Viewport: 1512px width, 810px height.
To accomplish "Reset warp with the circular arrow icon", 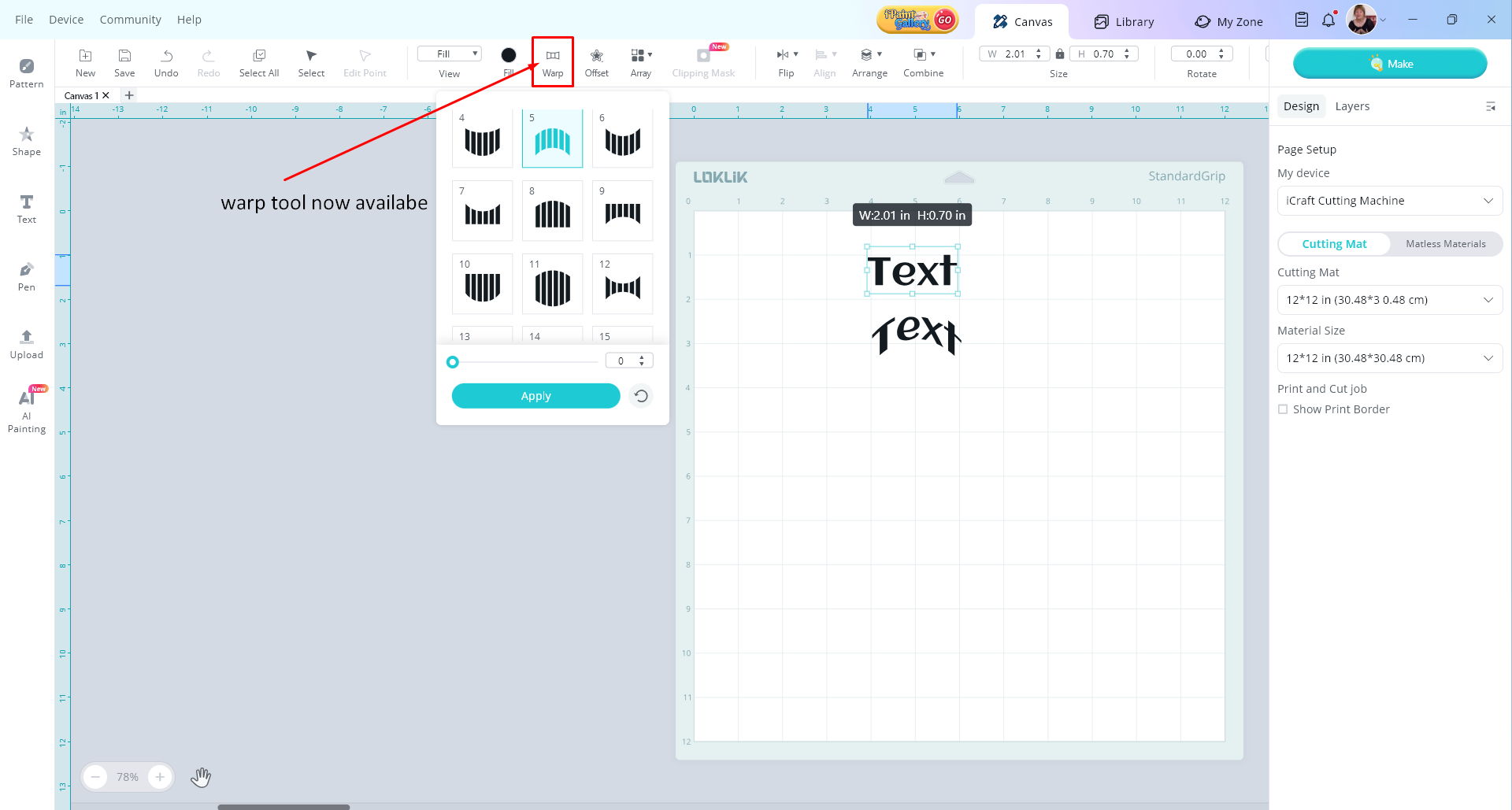I will (x=641, y=396).
